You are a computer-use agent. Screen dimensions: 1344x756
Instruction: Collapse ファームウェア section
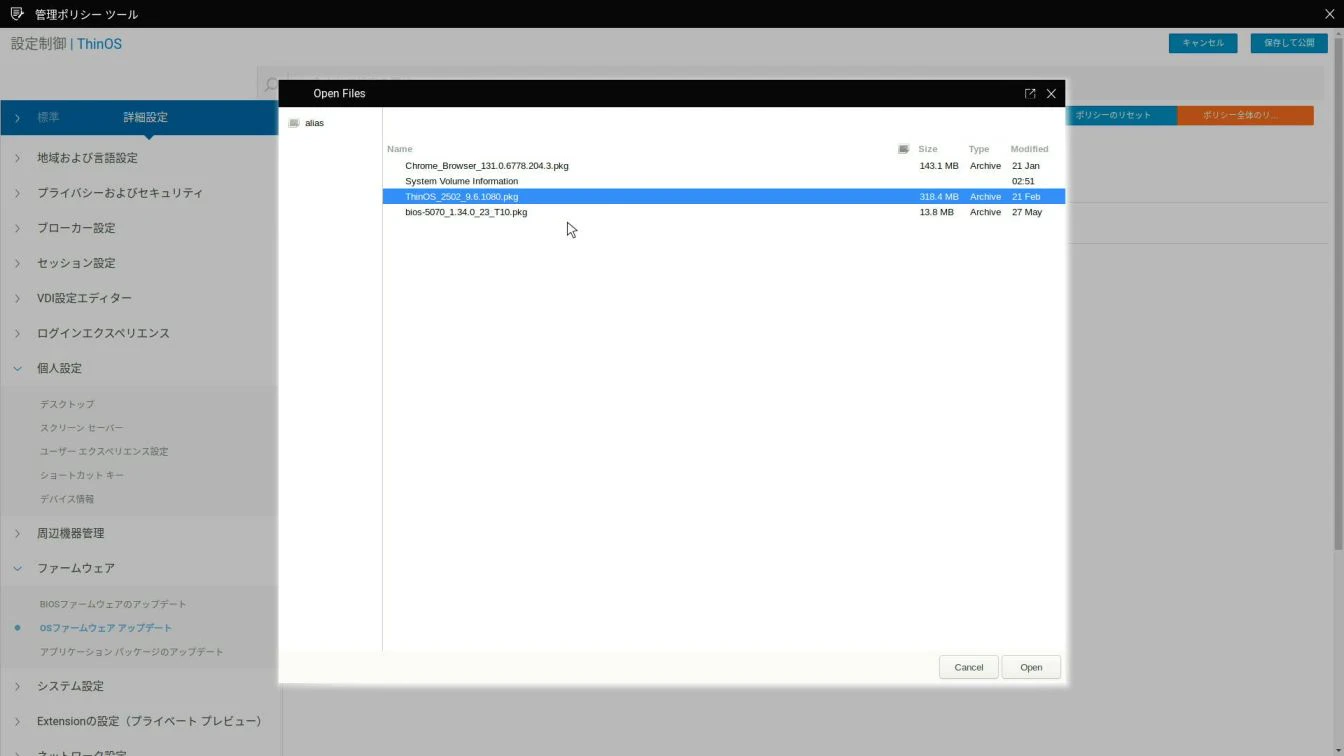pyautogui.click(x=17, y=568)
